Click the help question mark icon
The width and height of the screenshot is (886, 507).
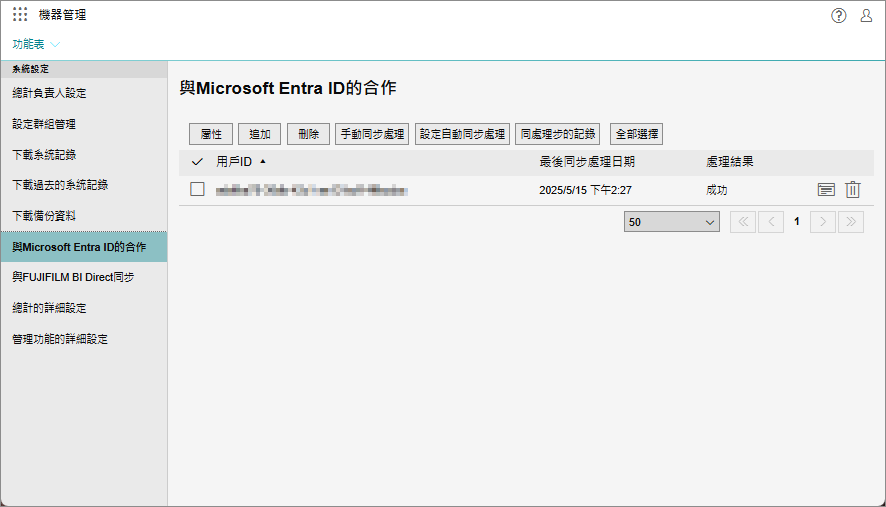[839, 15]
